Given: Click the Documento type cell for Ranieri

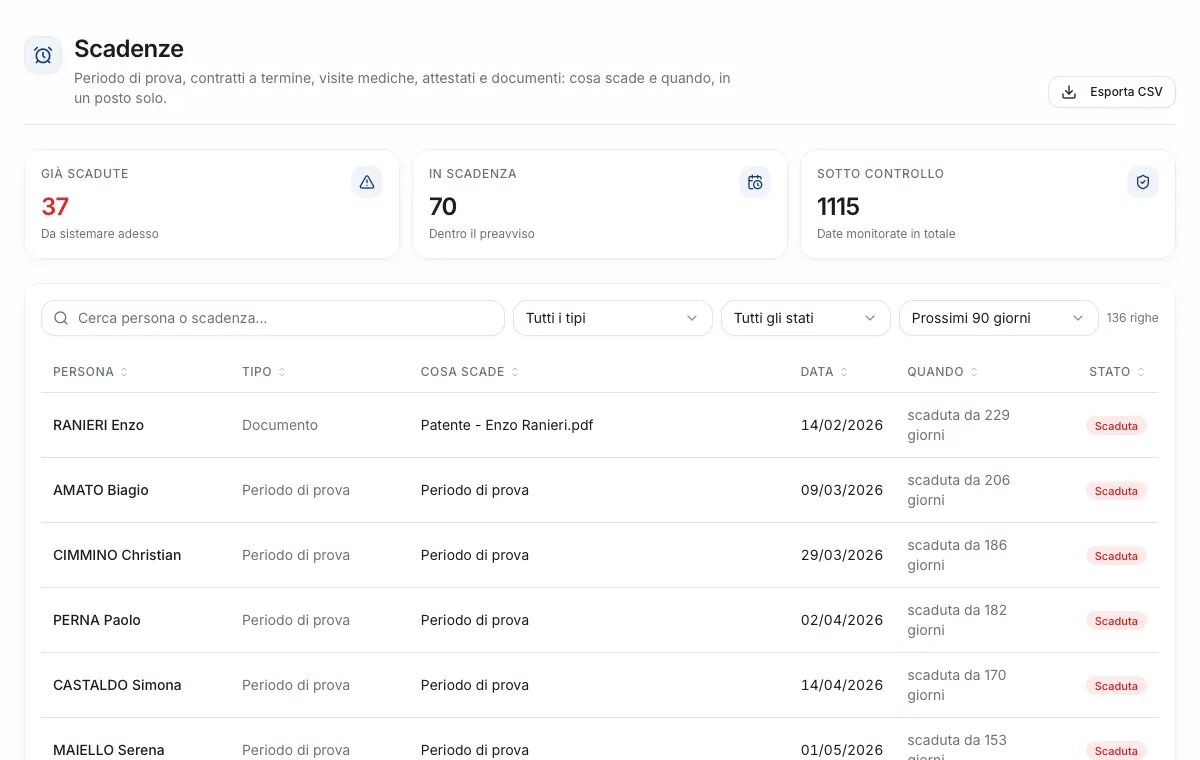Looking at the screenshot, I should [280, 425].
